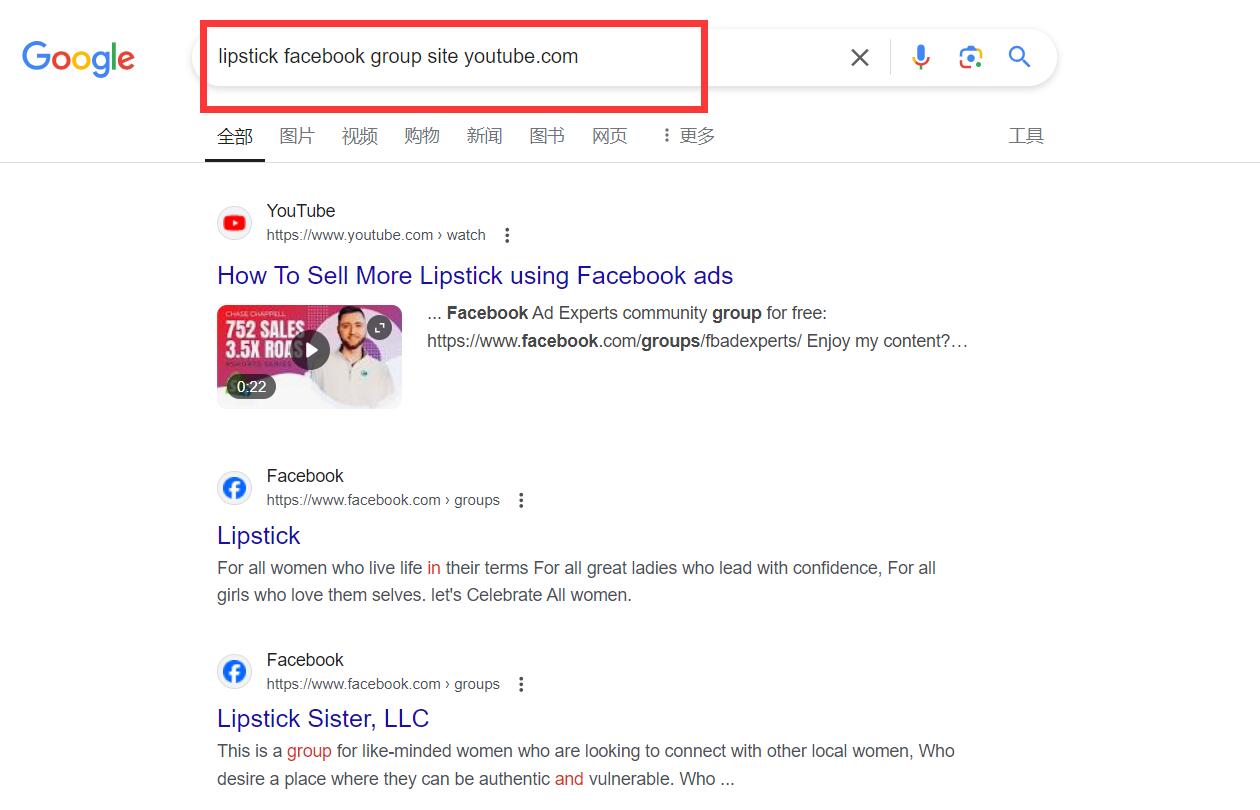Open three-dot menu beside youtube.com watch URL
The image size is (1260, 810).
(x=507, y=236)
